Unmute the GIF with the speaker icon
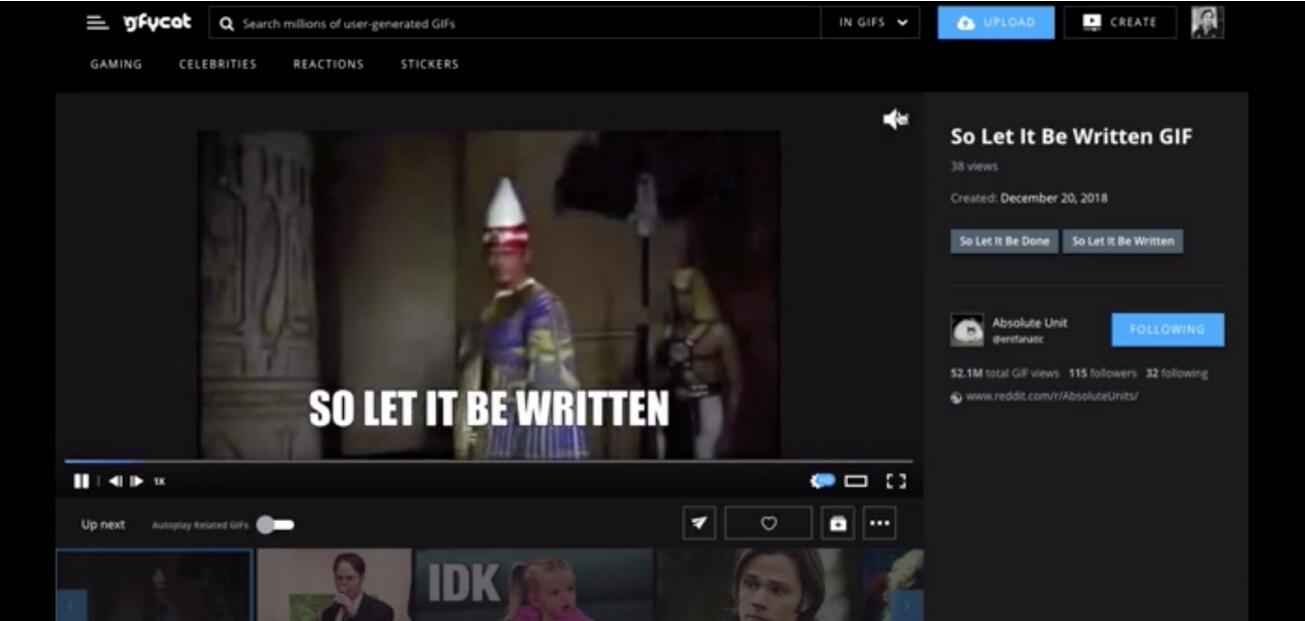This screenshot has width=1305, height=621. coord(895,120)
